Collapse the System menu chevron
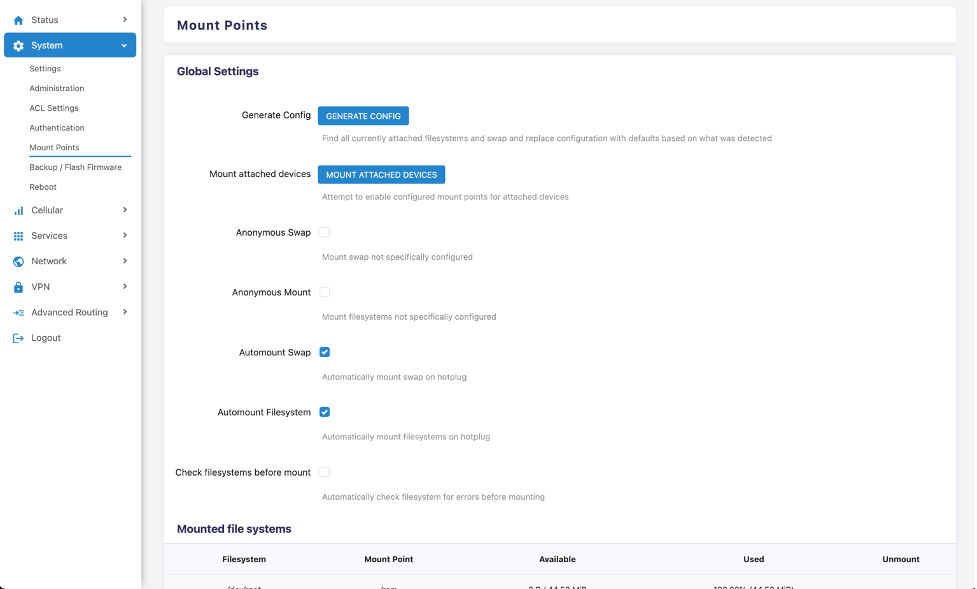Image resolution: width=977 pixels, height=589 pixels. coord(125,46)
